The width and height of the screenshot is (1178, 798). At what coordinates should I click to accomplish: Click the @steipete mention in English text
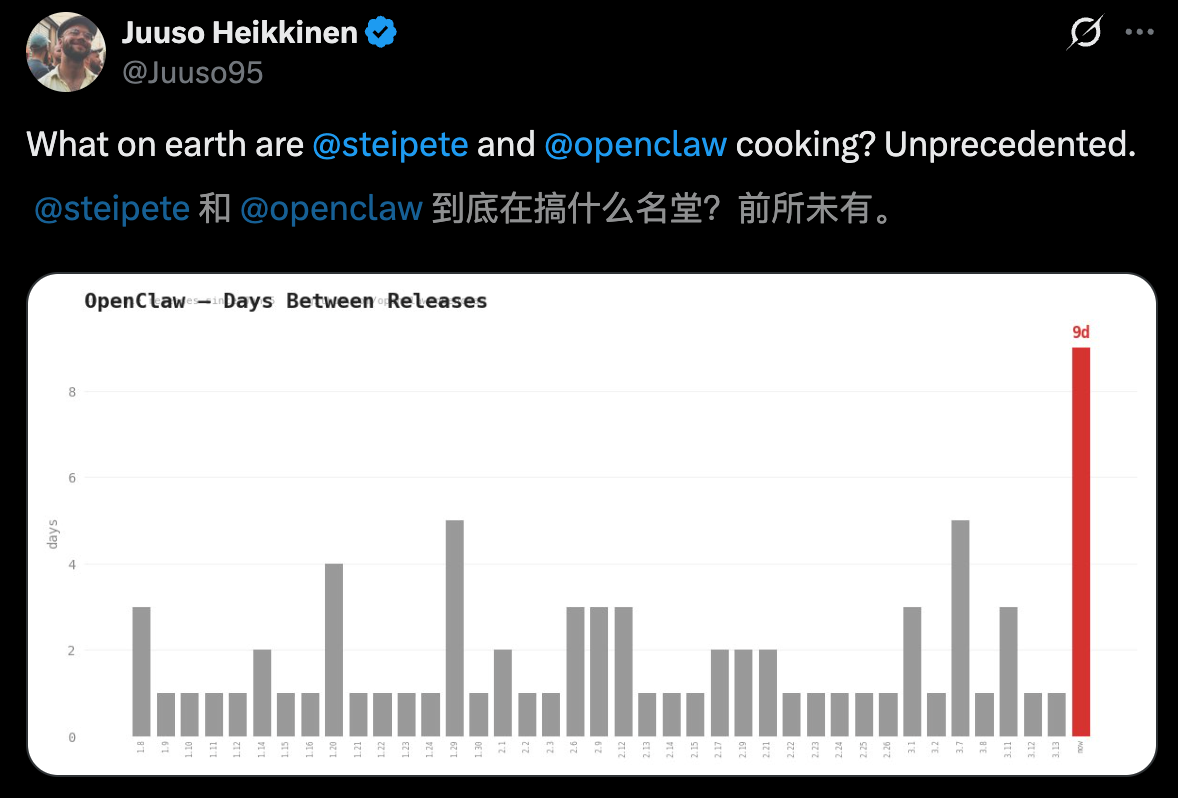click(x=390, y=145)
